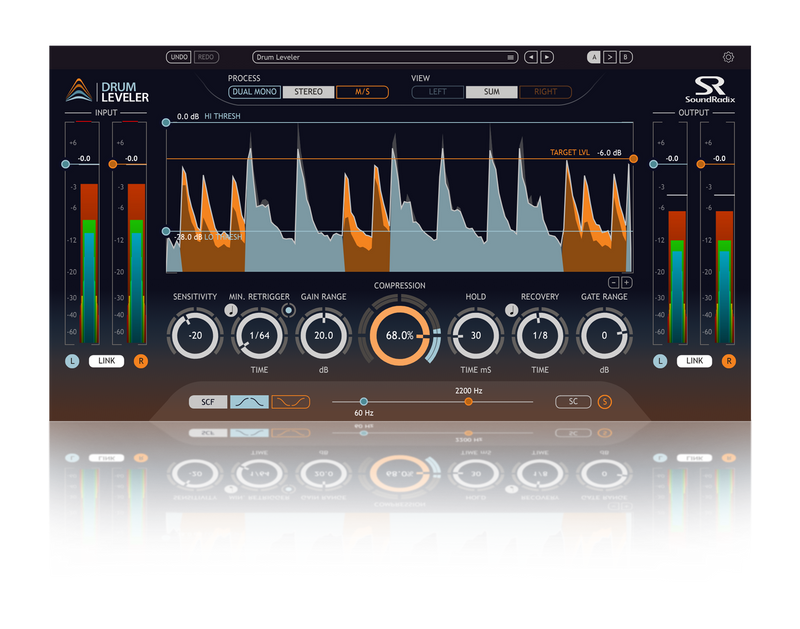Click the input left clip indicator
The height and width of the screenshot is (629, 800).
[83, 122]
